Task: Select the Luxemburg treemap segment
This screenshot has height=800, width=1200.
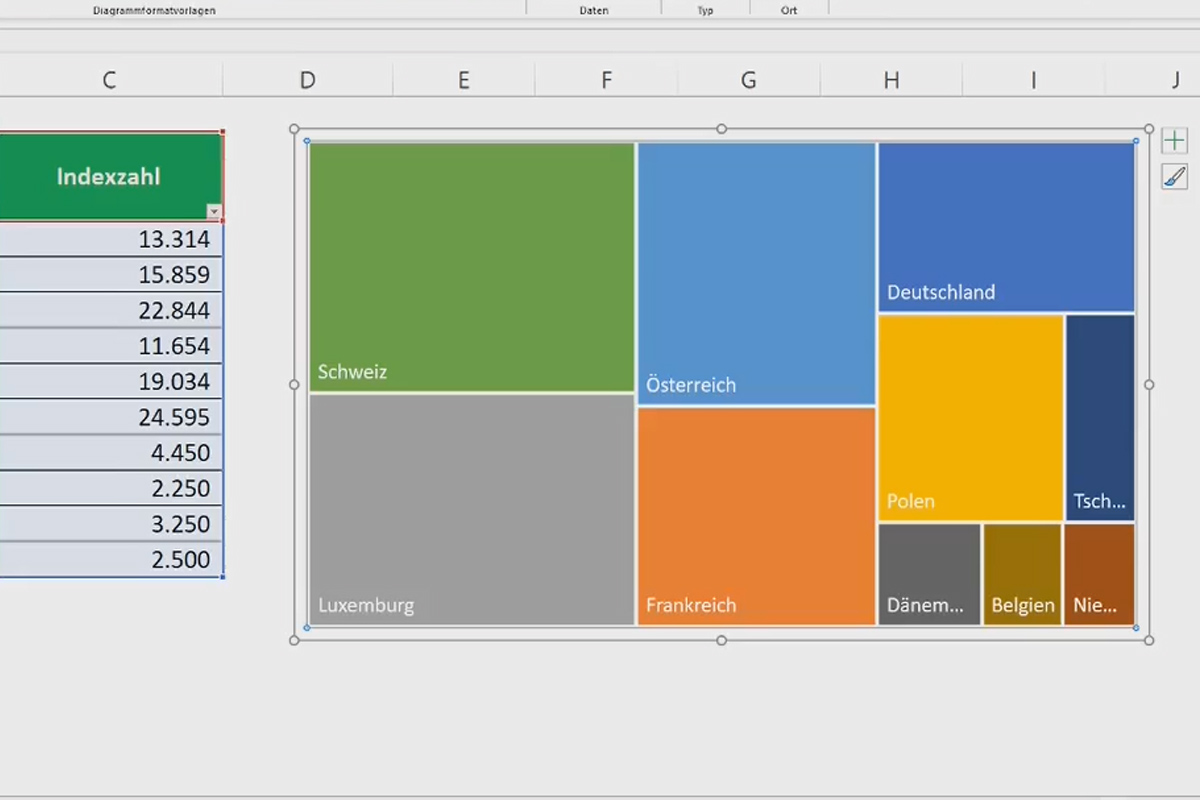Action: [x=470, y=510]
